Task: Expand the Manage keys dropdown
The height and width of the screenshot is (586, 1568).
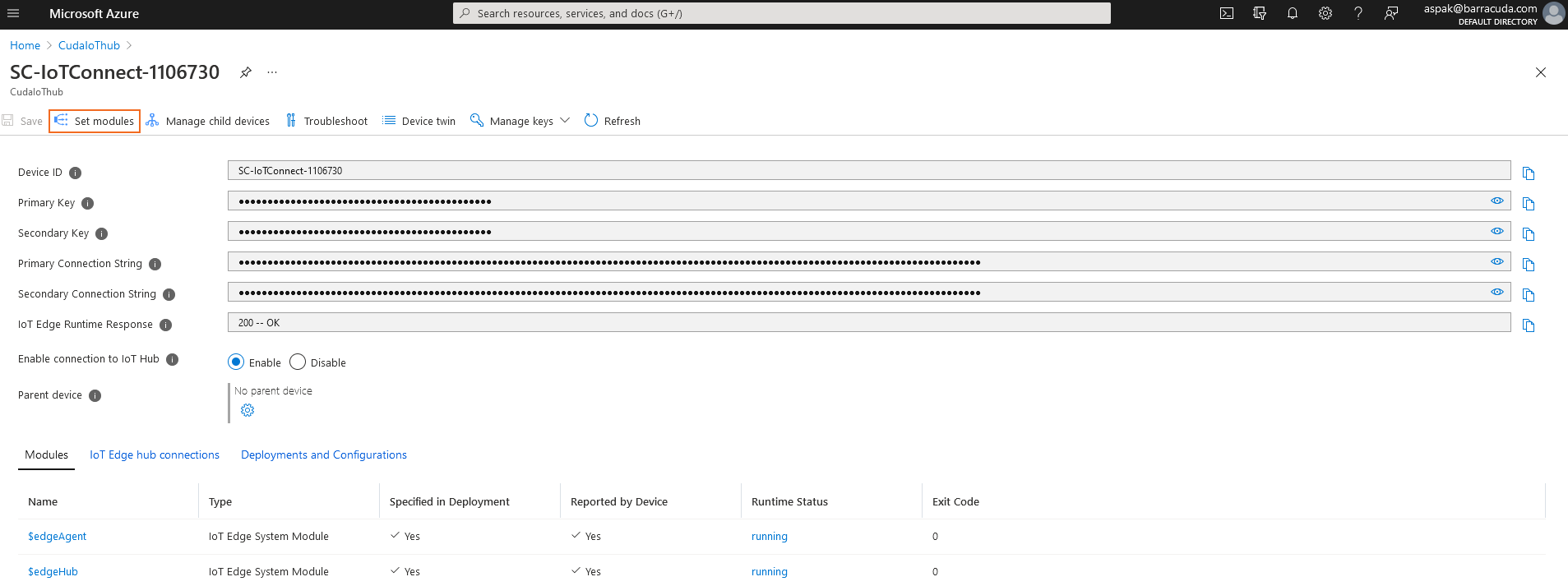Action: [520, 121]
